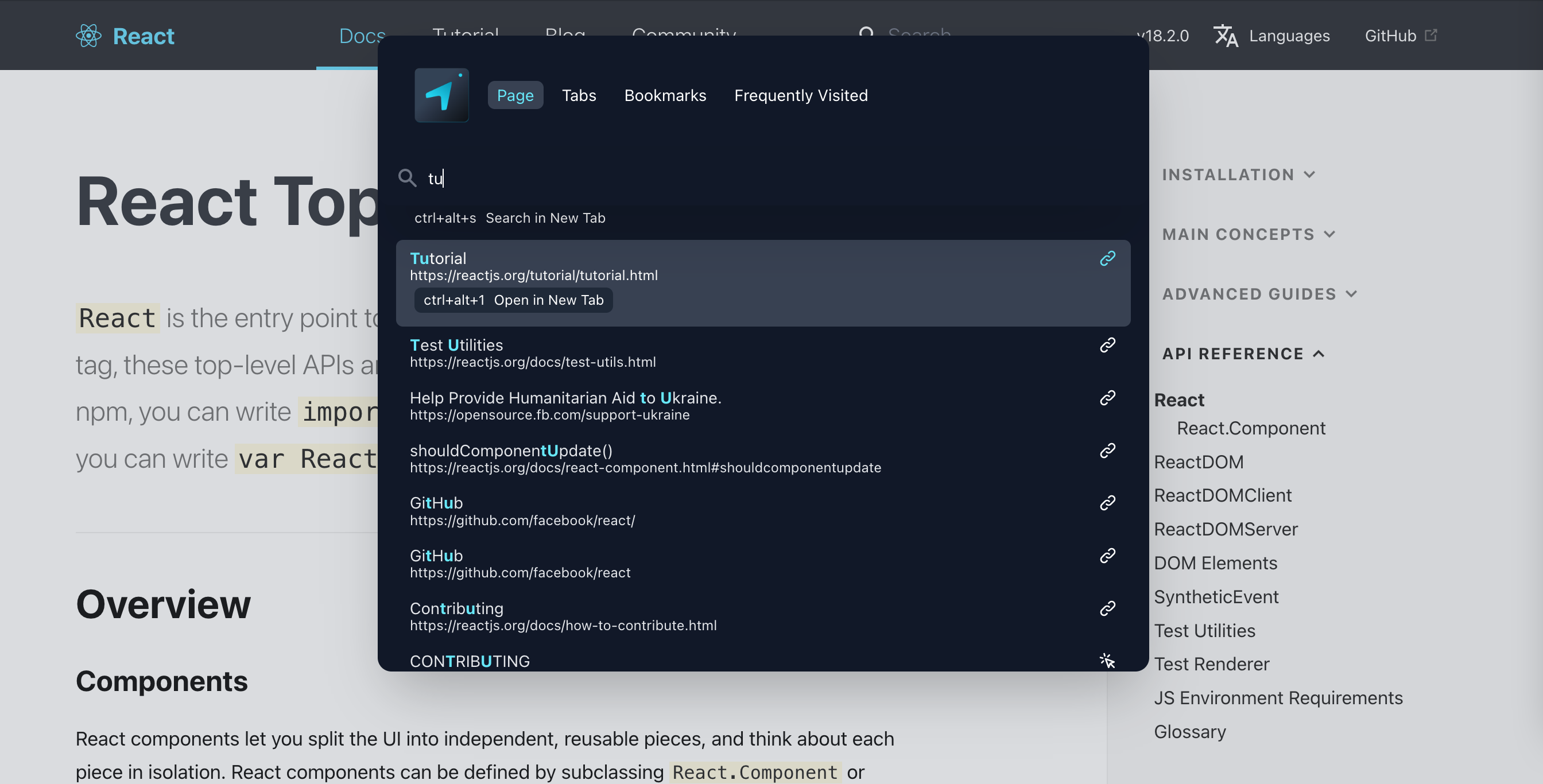1543x784 pixels.
Task: Select the Page tab in launcher
Action: 515,95
